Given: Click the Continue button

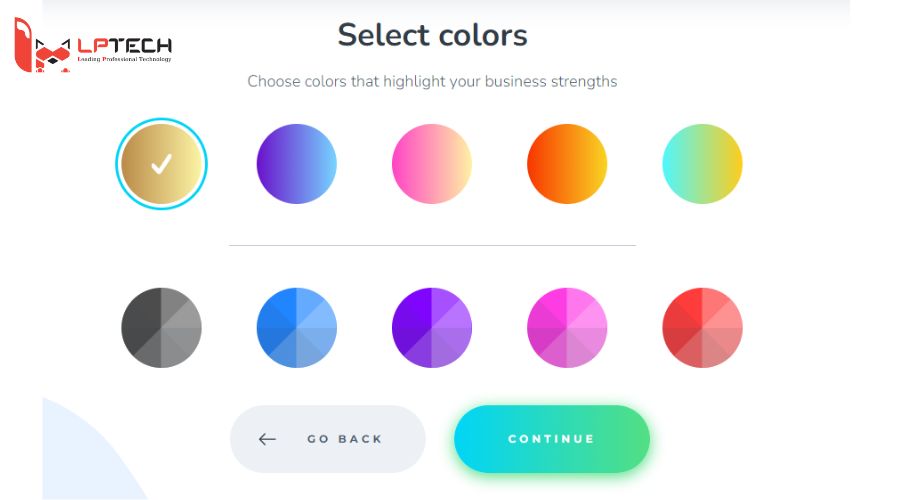Looking at the screenshot, I should pos(552,439).
